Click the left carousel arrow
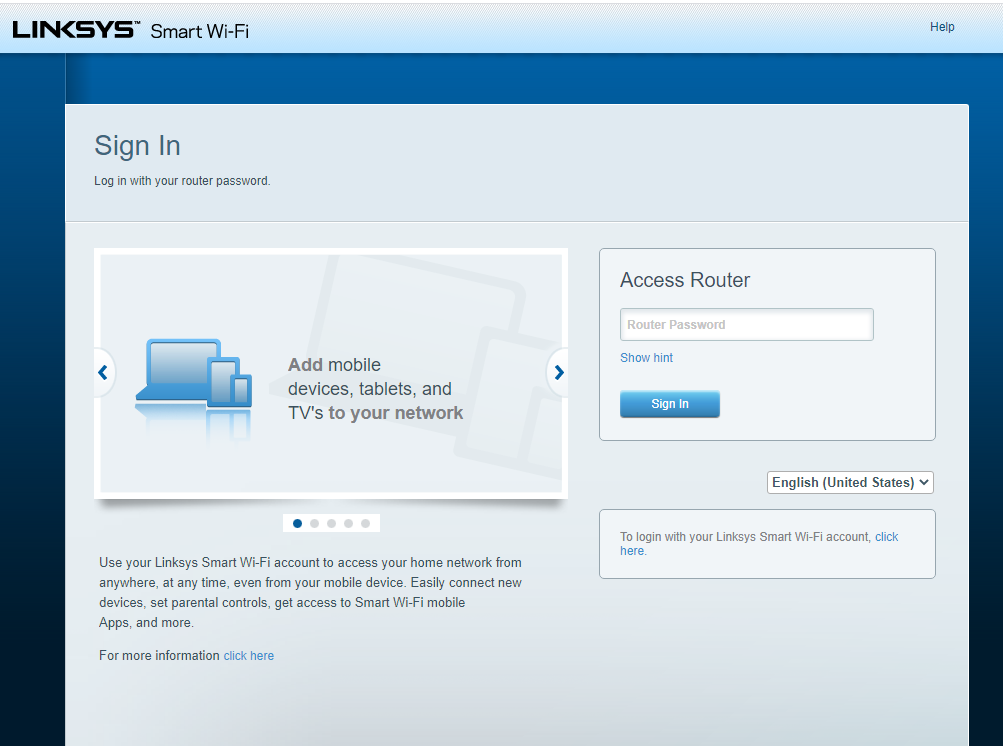The width and height of the screenshot is (1003, 746). click(103, 372)
